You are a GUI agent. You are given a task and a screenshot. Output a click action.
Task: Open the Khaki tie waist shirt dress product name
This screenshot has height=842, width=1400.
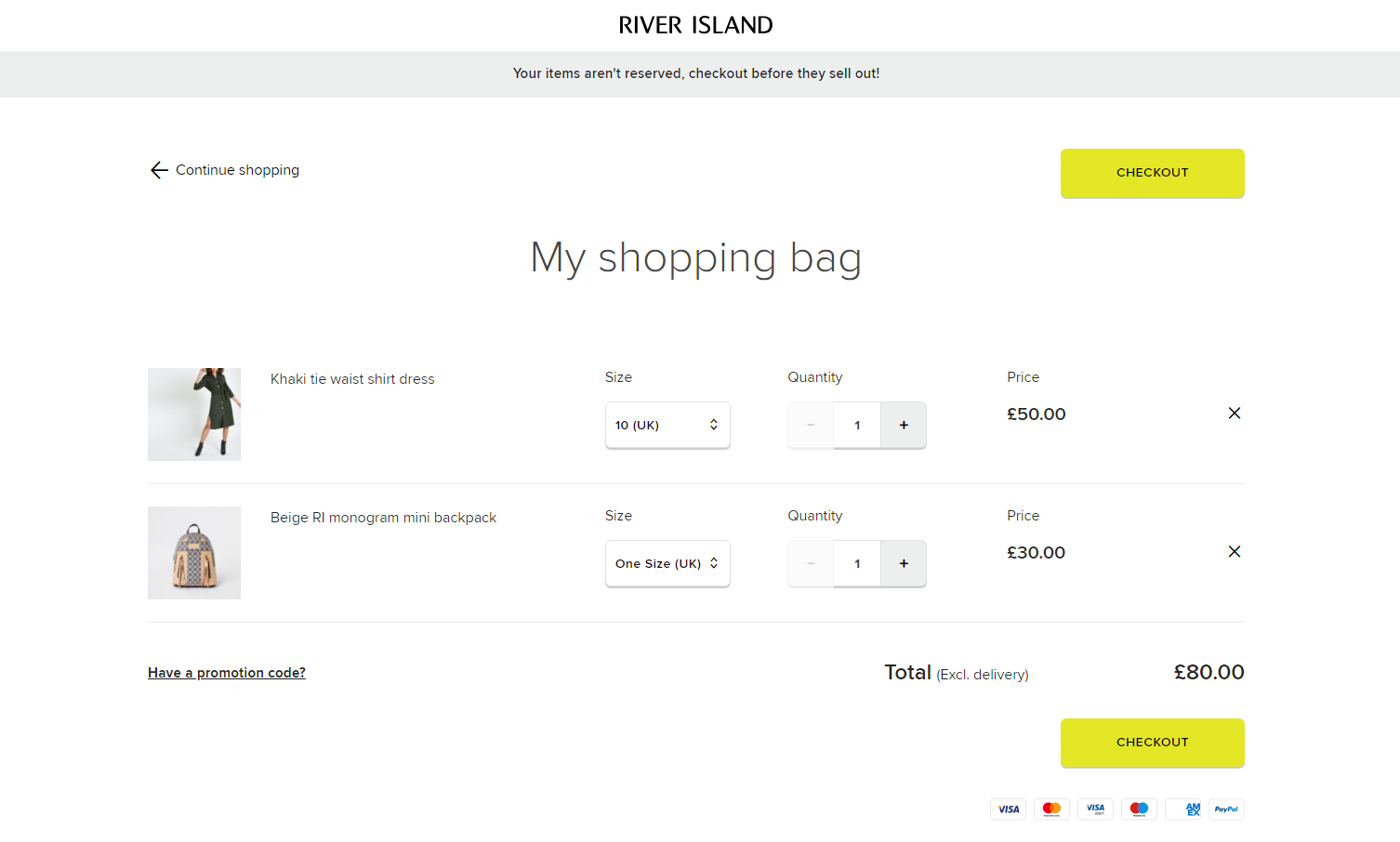352,379
